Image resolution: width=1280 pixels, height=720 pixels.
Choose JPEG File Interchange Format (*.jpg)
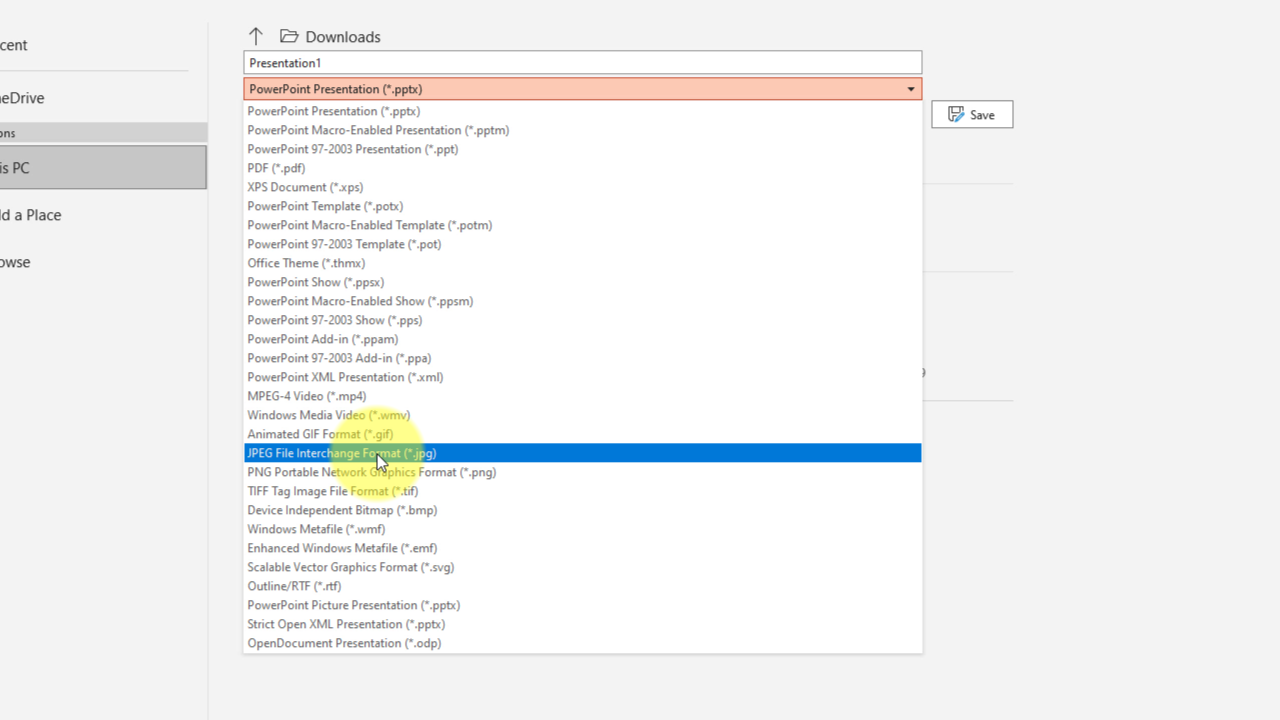(x=582, y=453)
